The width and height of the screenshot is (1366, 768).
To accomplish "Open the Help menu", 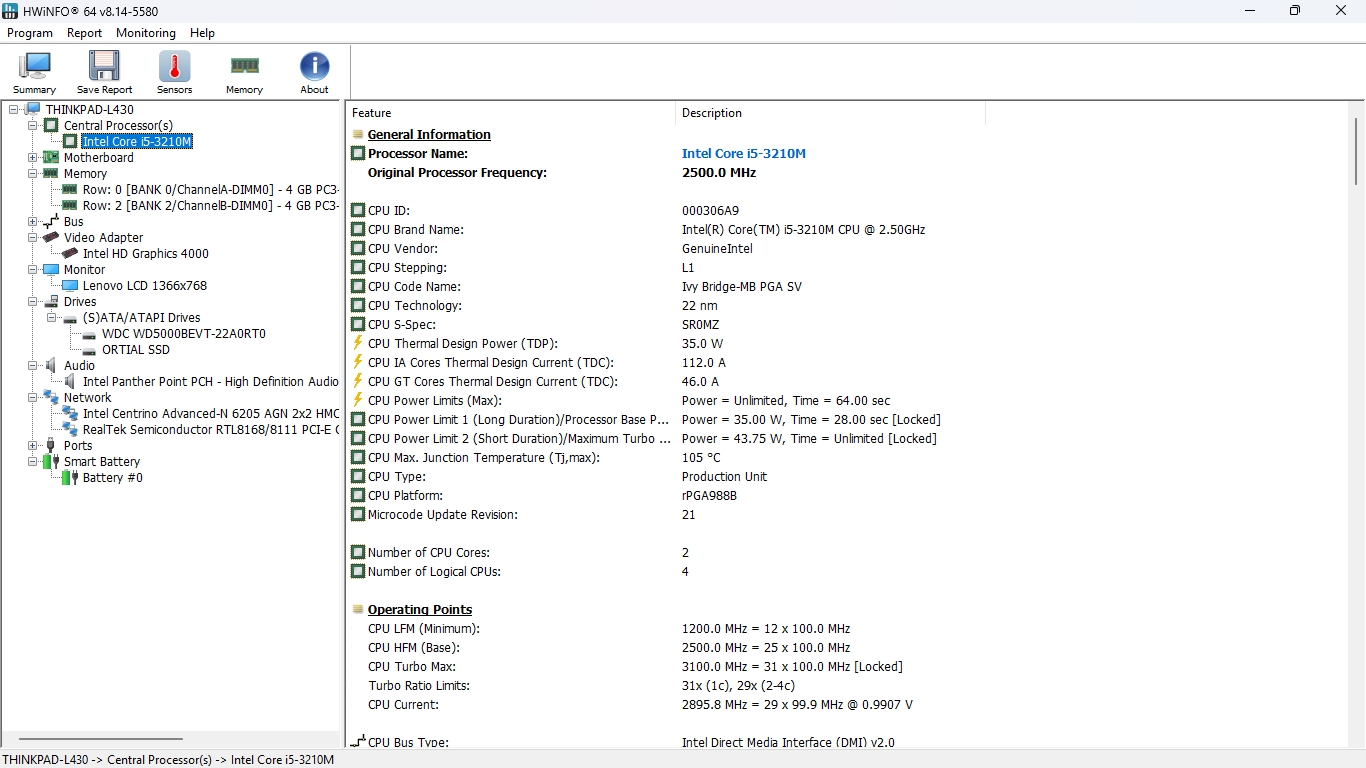I will (203, 33).
